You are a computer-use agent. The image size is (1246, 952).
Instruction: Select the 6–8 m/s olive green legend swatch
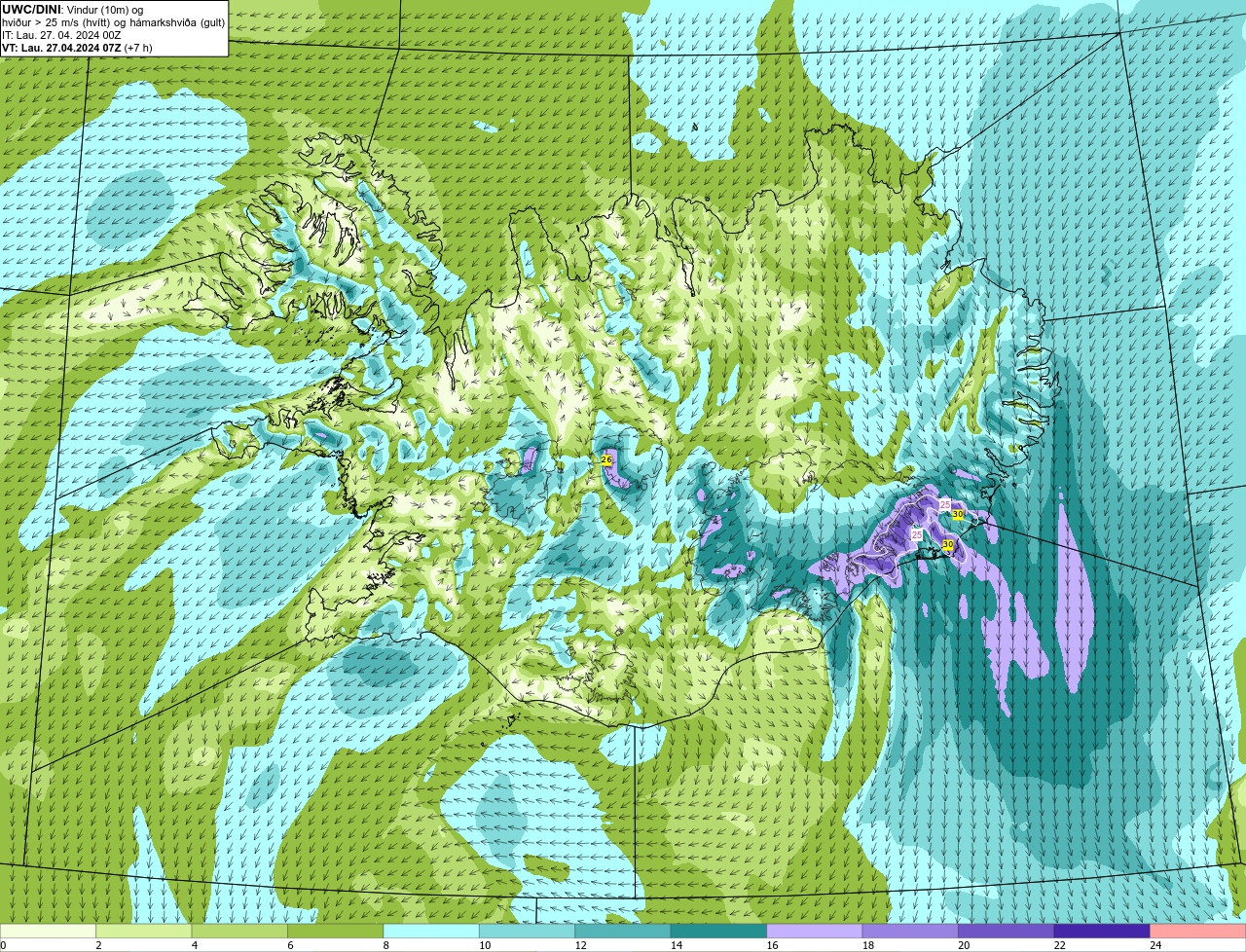click(x=336, y=932)
